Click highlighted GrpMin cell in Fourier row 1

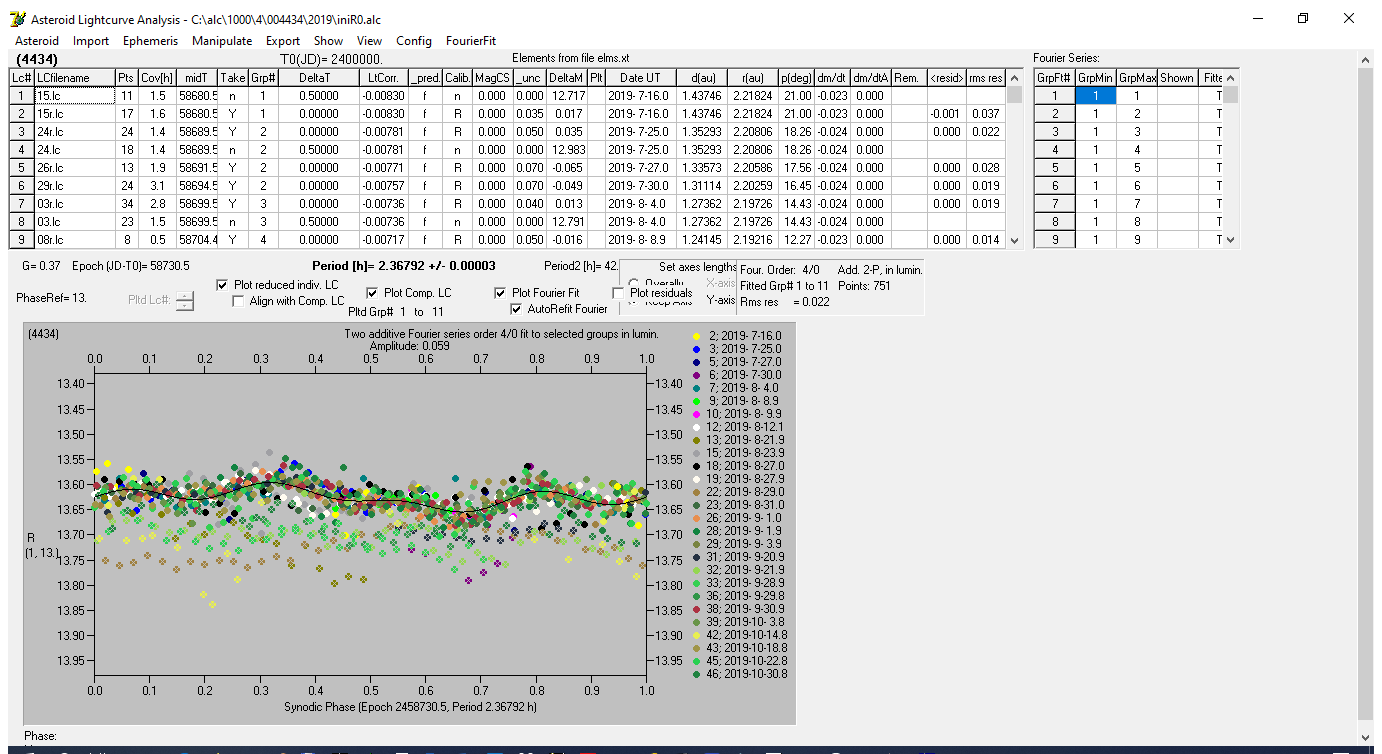coord(1095,95)
